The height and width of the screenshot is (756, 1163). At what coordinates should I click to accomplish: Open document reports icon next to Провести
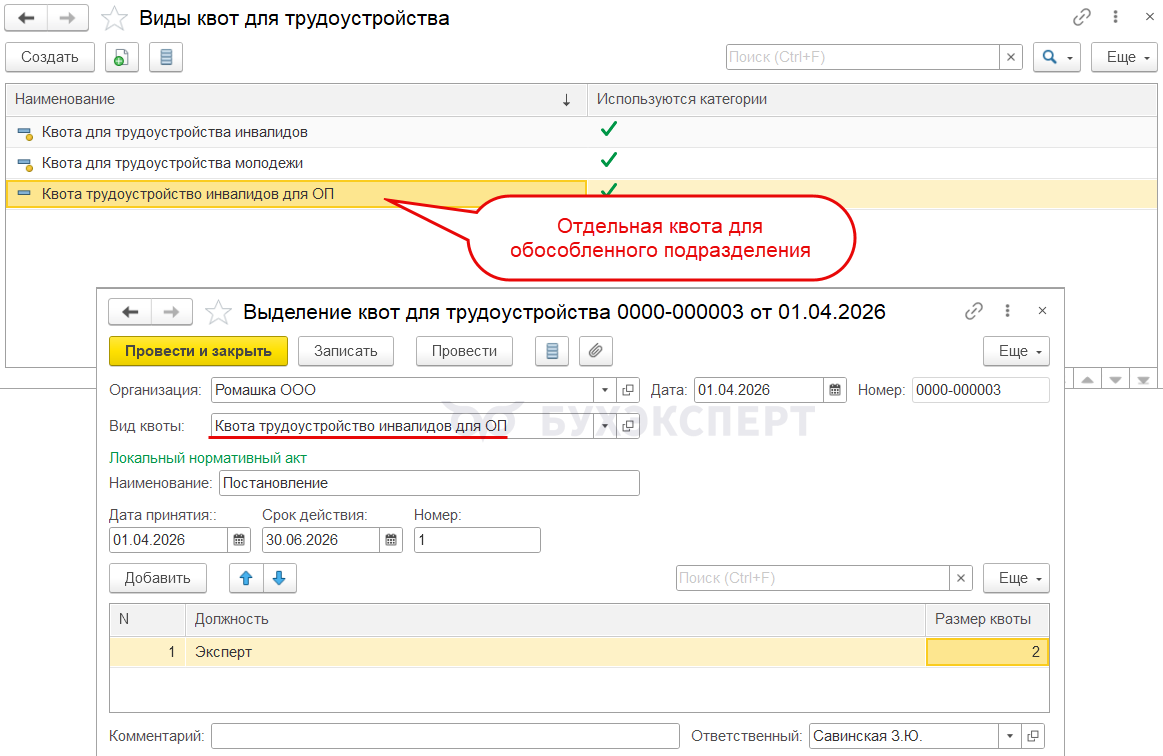click(x=552, y=351)
